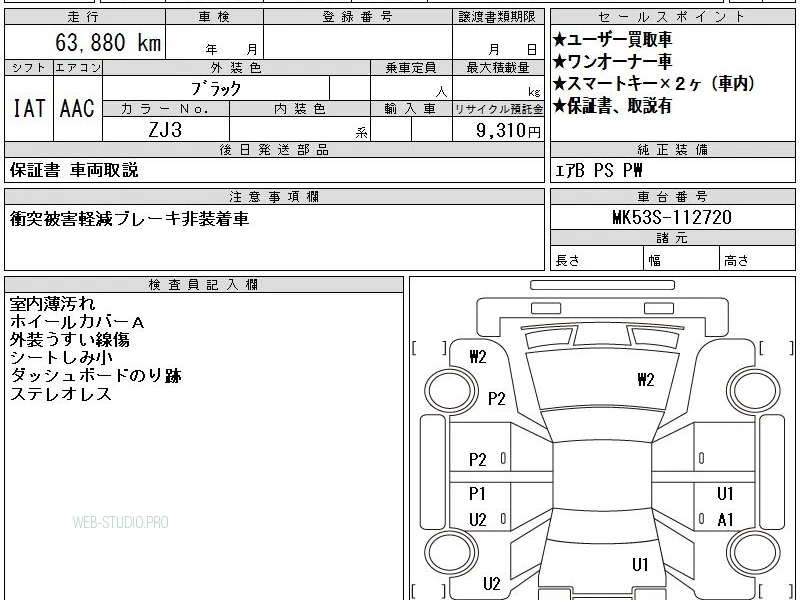Viewport: 800px width, 600px height.
Task: Select the shift value IAT
Action: click(29, 108)
